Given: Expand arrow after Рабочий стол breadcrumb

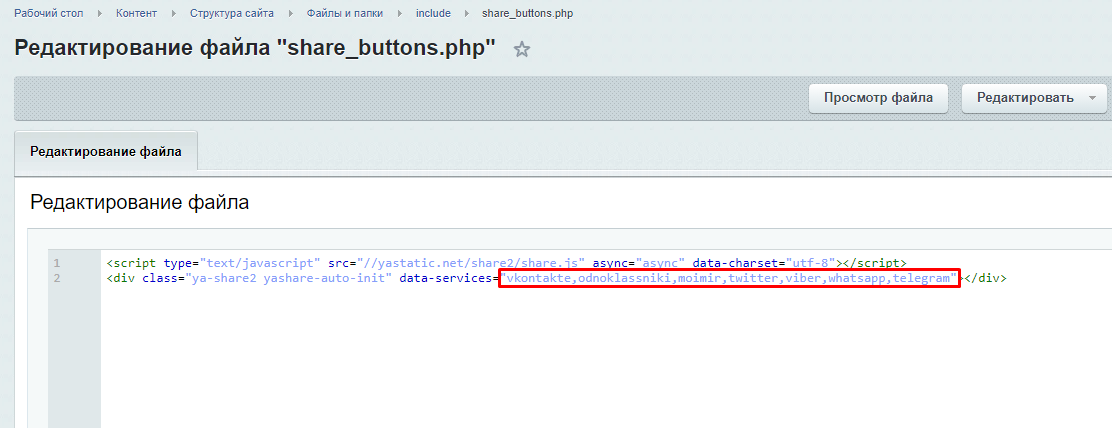Looking at the screenshot, I should click(98, 13).
